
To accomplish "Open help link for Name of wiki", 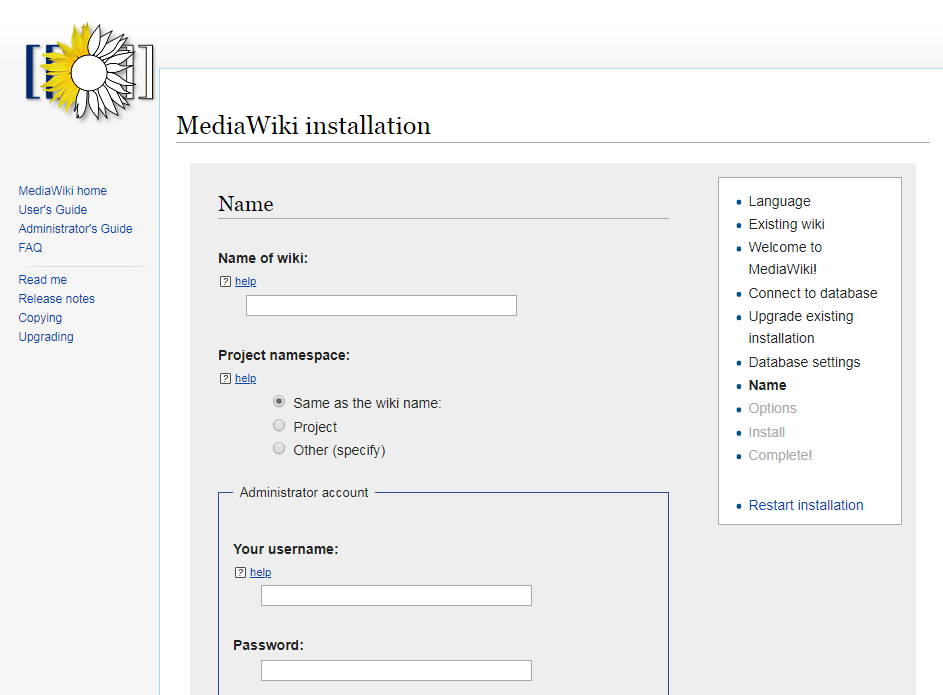I will (245, 281).
